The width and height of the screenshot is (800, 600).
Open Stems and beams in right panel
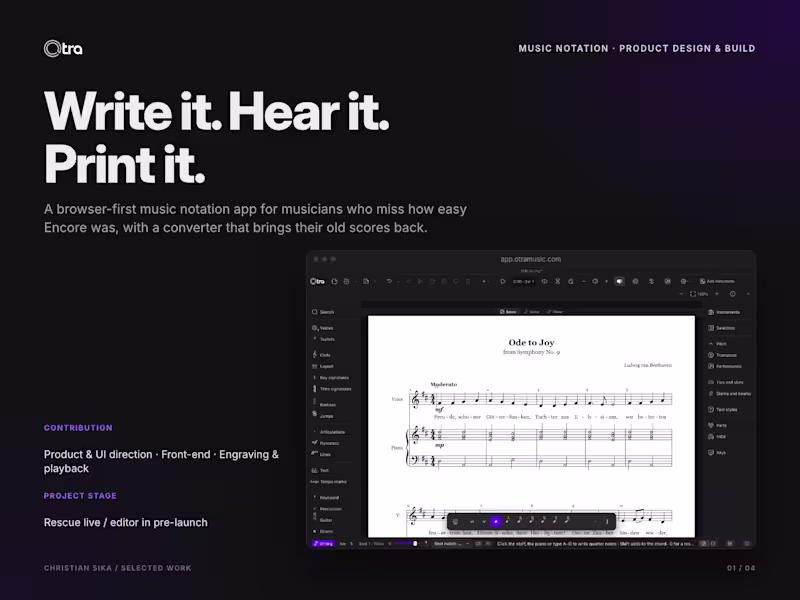point(730,393)
